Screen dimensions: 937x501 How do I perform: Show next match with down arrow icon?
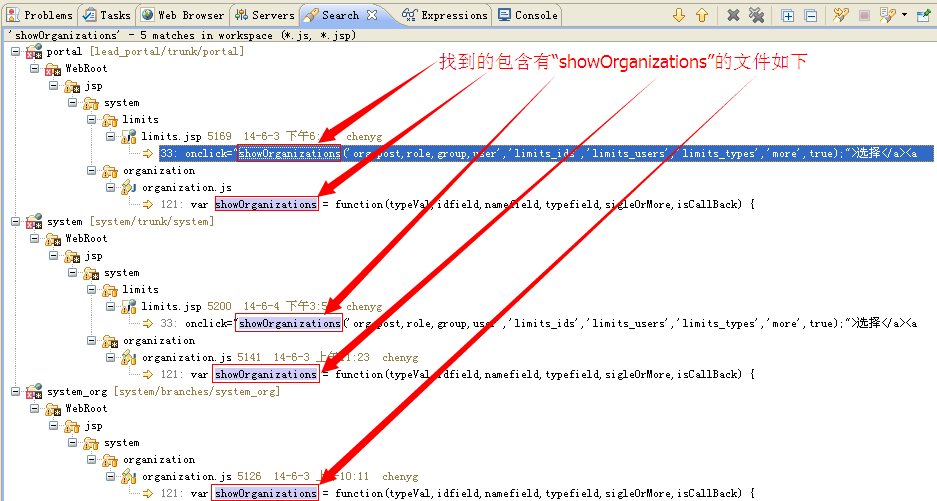[x=678, y=15]
